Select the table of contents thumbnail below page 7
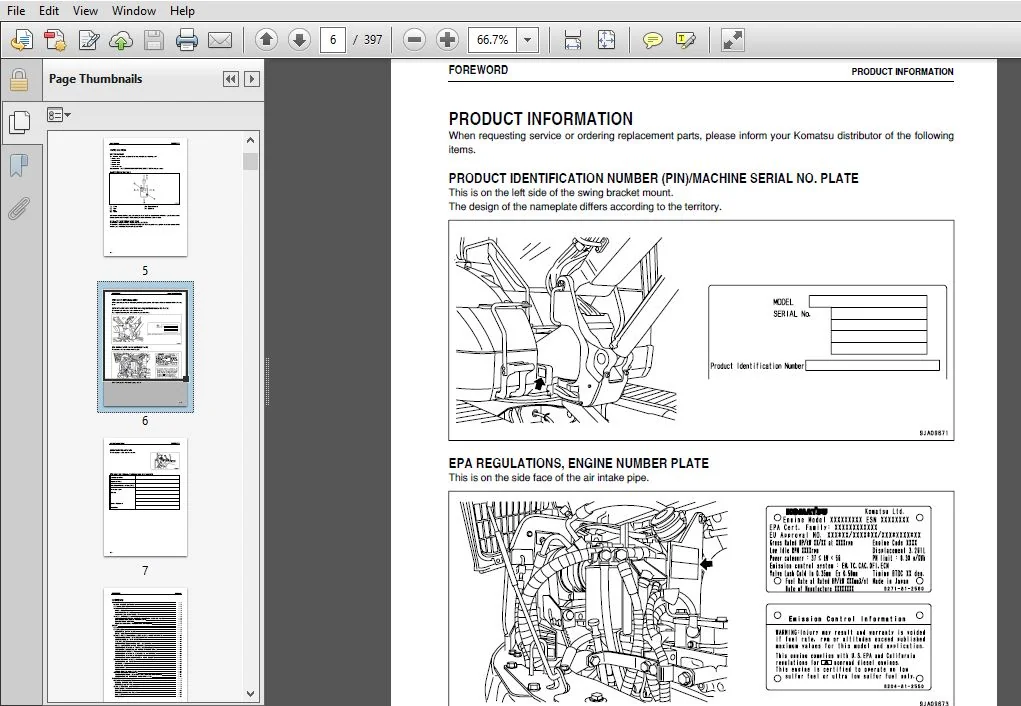The width and height of the screenshot is (1021, 706). (x=145, y=645)
